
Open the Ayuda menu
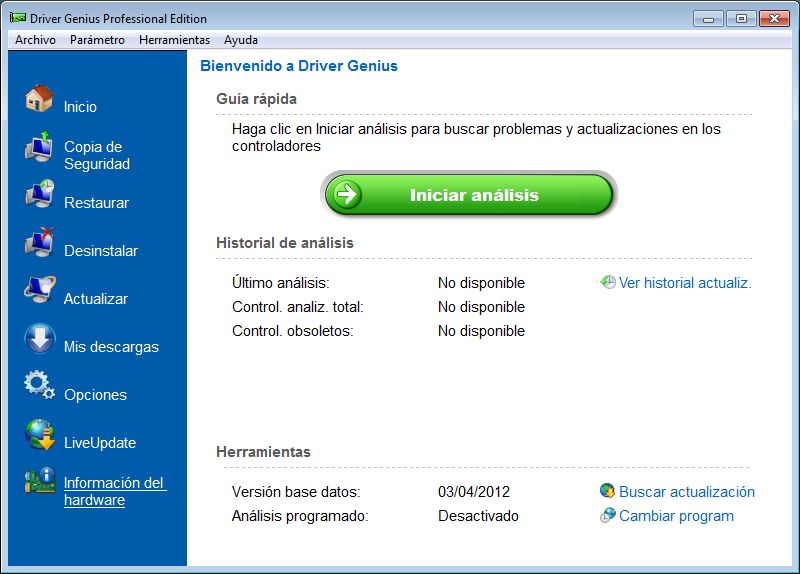click(240, 40)
